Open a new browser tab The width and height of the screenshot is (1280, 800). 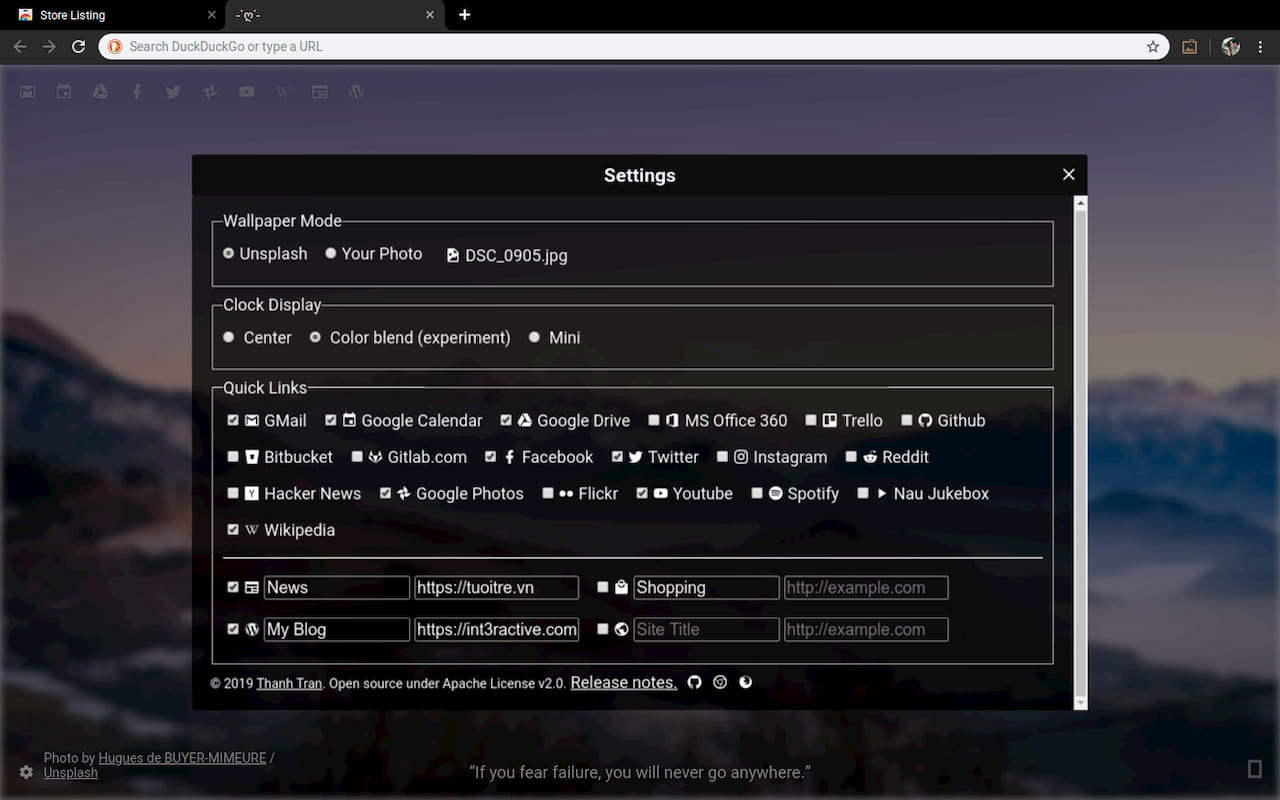pyautogui.click(x=464, y=15)
